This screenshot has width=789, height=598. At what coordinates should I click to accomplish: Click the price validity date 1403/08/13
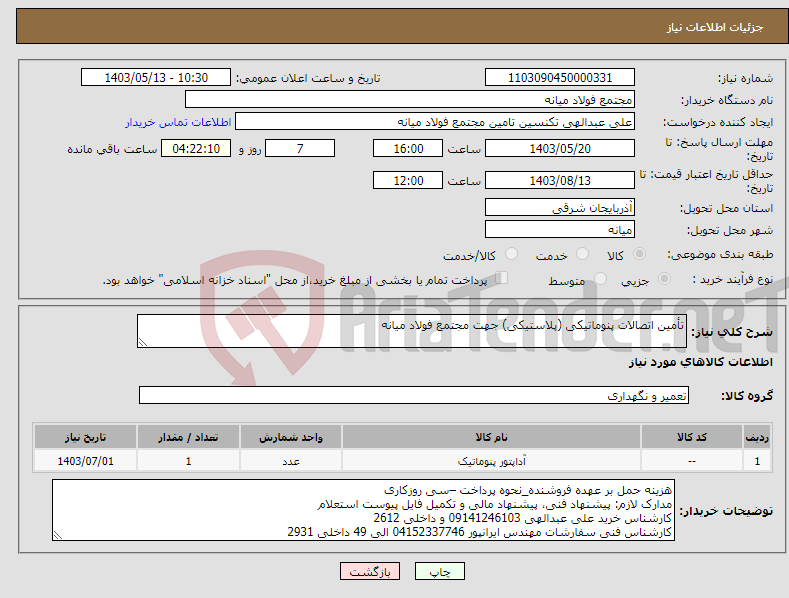pos(560,180)
